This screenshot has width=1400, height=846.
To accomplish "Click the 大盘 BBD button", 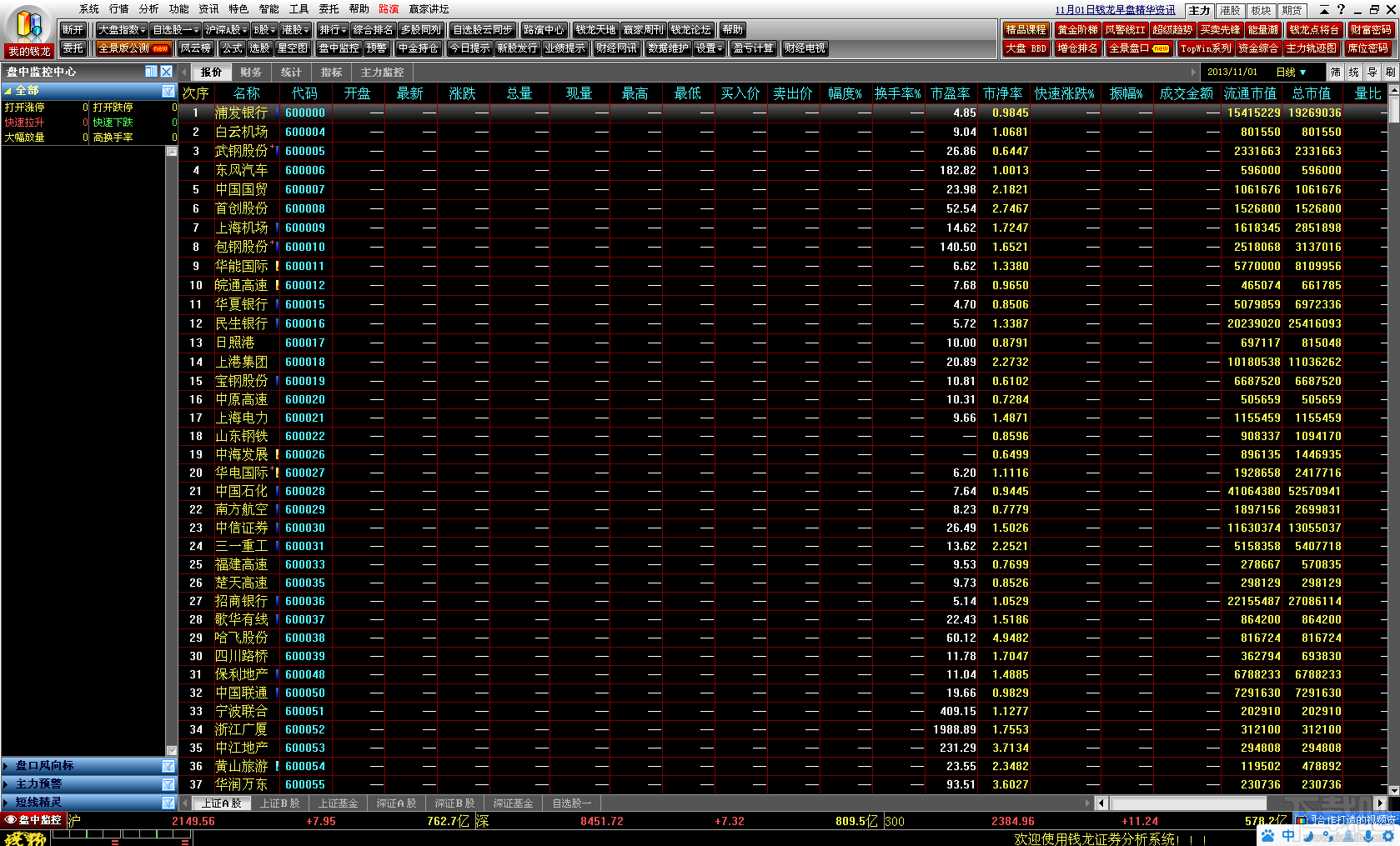I will pos(1026,48).
